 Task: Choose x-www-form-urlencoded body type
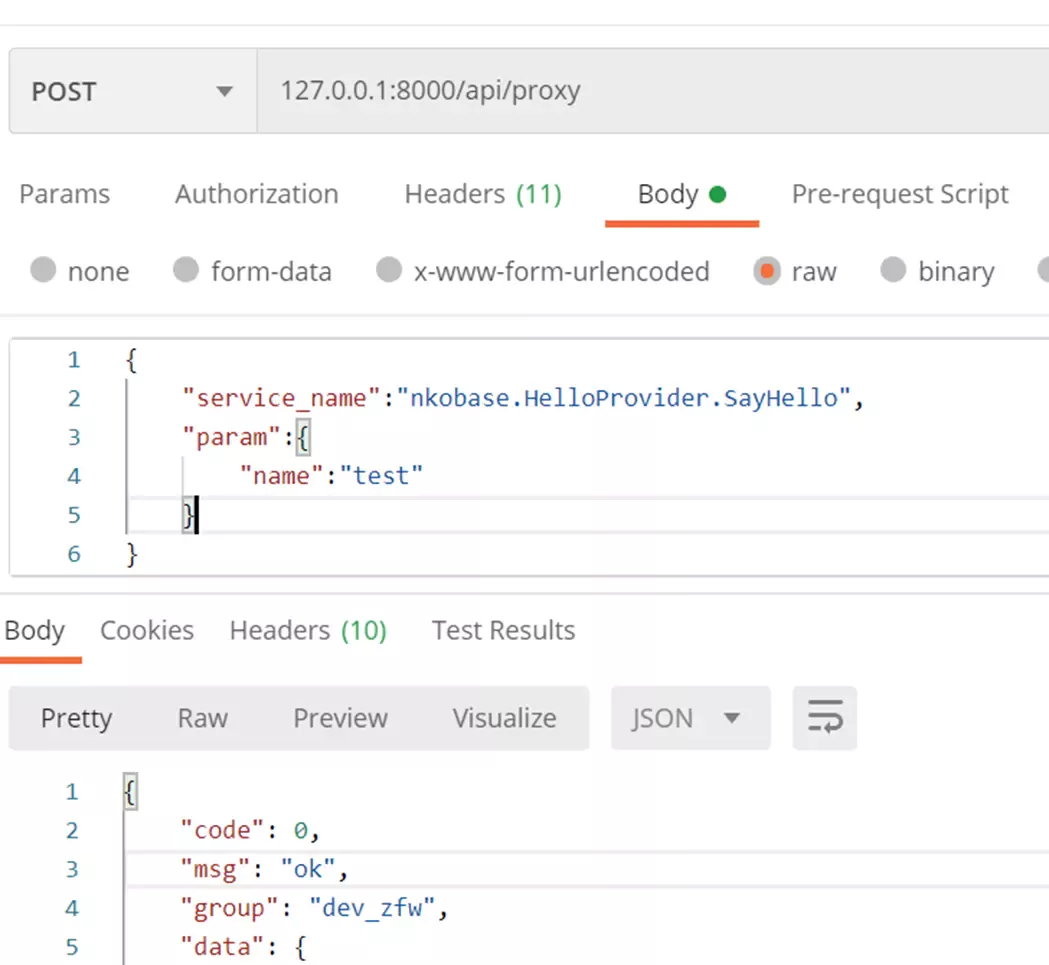pos(389,270)
